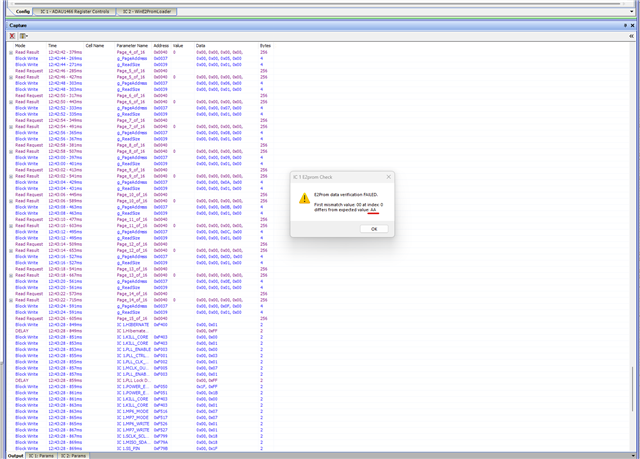The width and height of the screenshot is (640, 459).
Task: Expand Read Result row for Page_11_of_16
Action: point(11,226)
